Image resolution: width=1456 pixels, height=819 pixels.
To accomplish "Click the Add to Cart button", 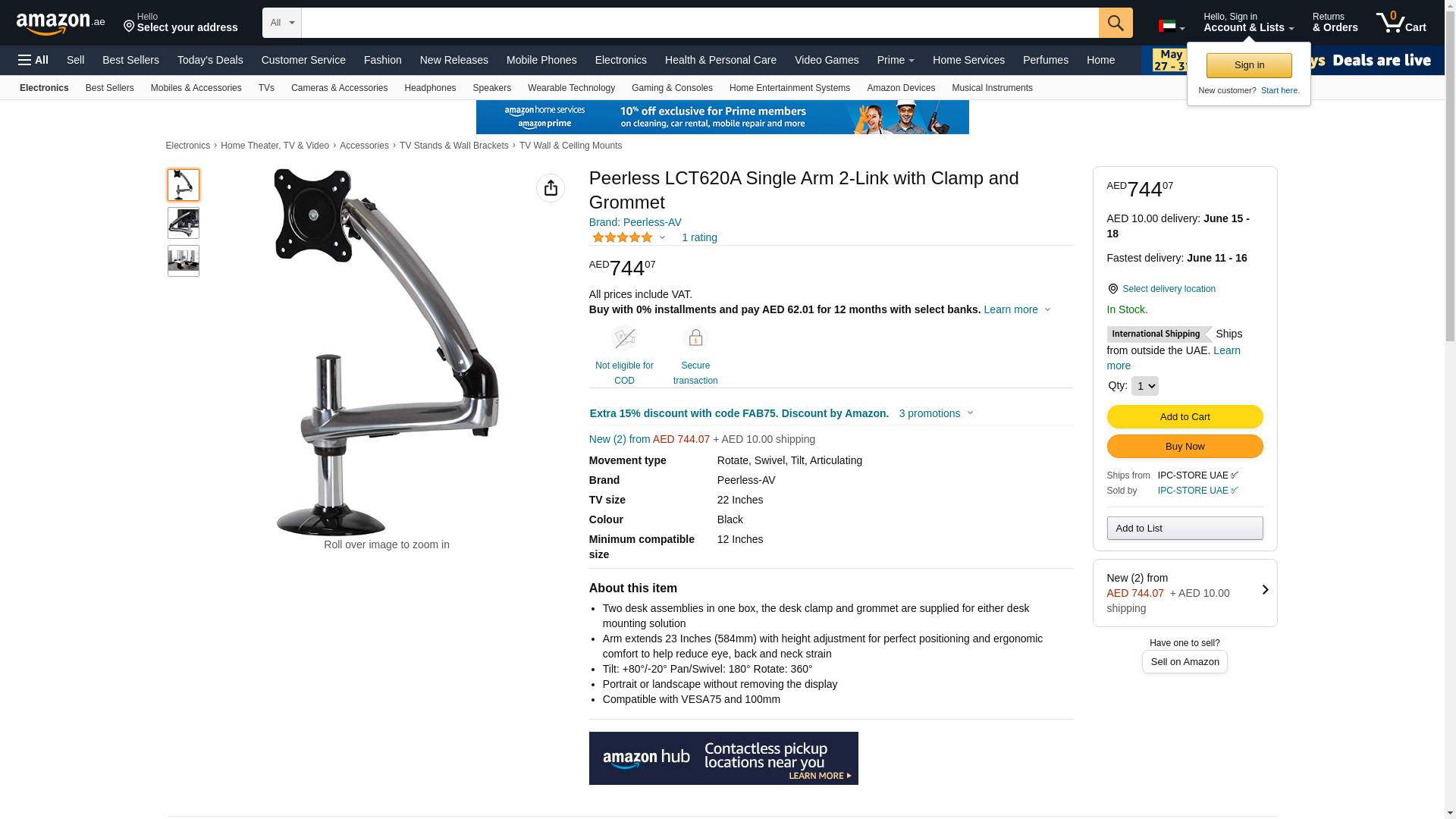I will pos(1185,416).
